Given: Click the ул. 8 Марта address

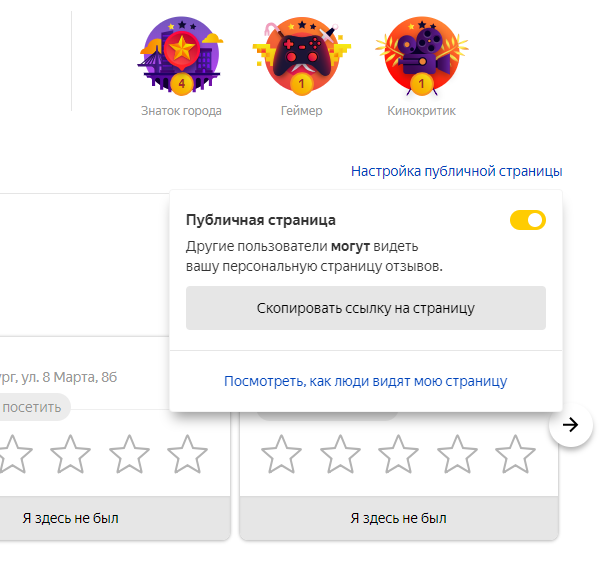Looking at the screenshot, I should coord(59,377).
